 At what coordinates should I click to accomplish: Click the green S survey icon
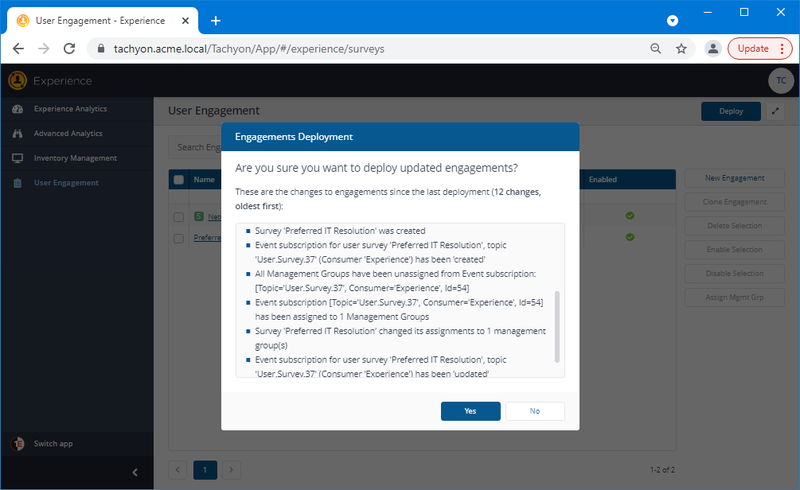point(199,216)
